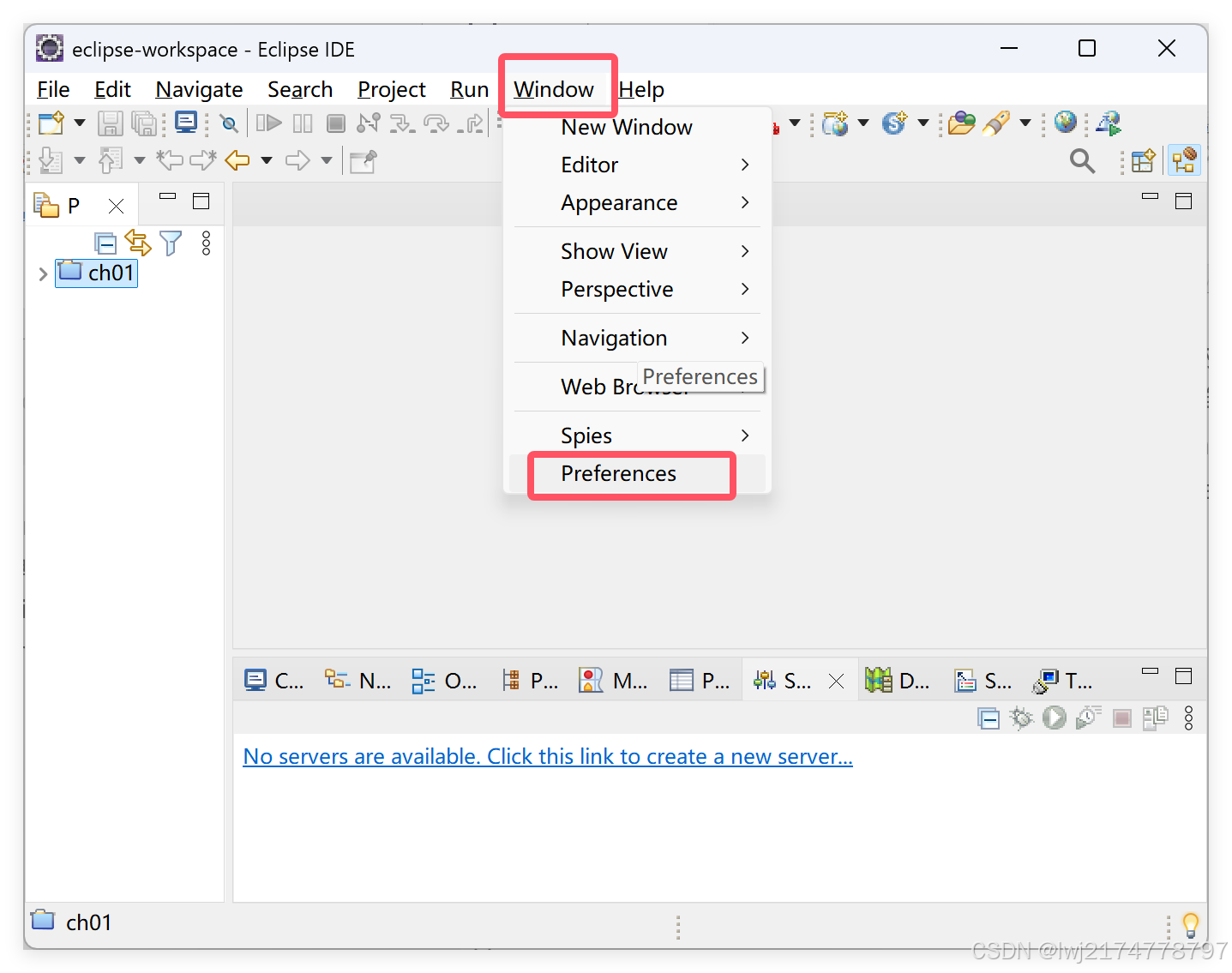1232x973 pixels.
Task: Click the Disconnect debug icon
Action: [369, 123]
